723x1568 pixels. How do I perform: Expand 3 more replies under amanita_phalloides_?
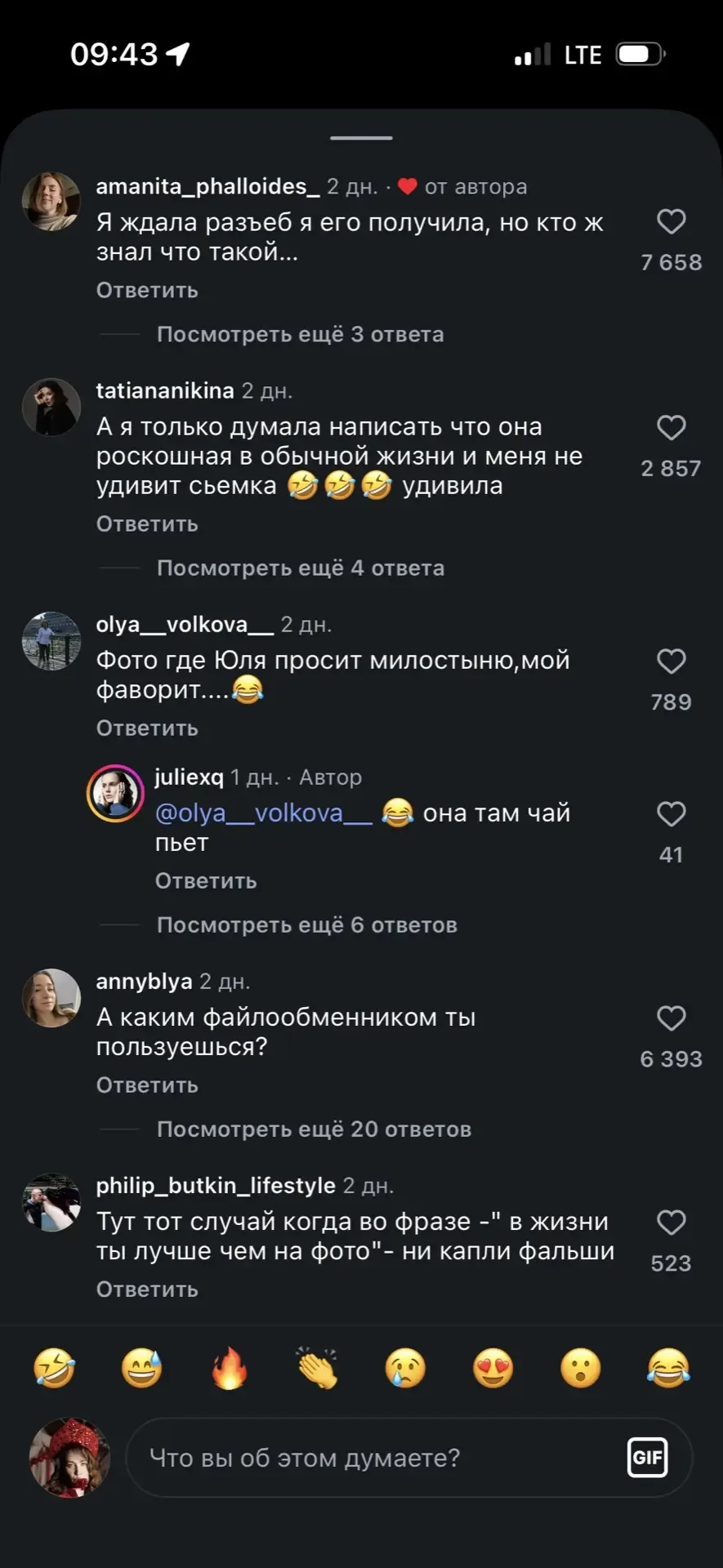(x=300, y=335)
